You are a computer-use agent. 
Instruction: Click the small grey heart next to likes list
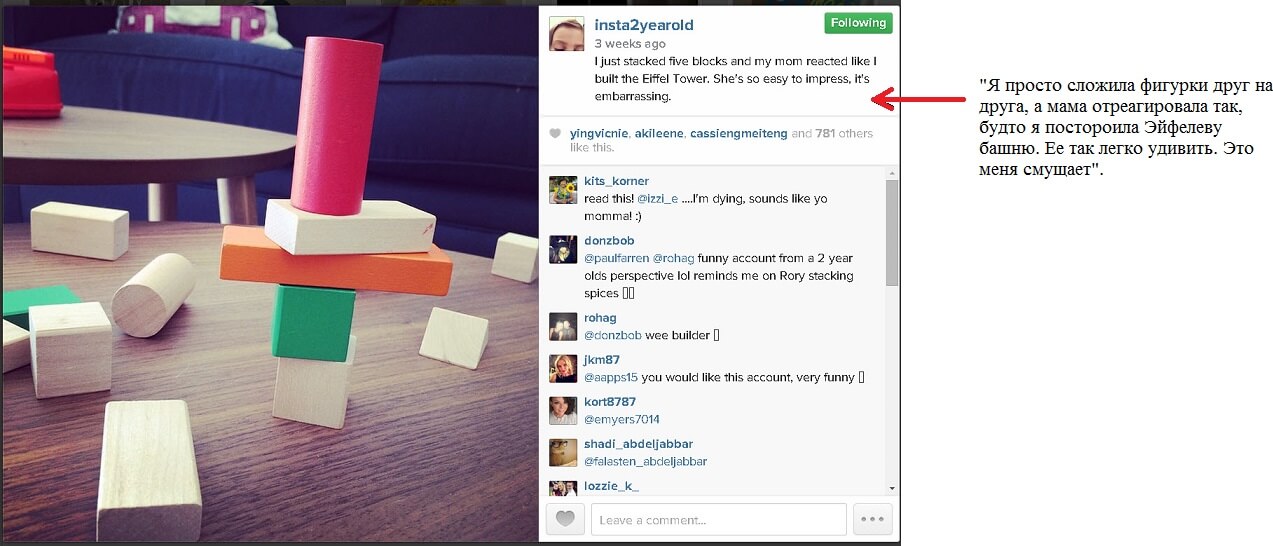coord(555,134)
